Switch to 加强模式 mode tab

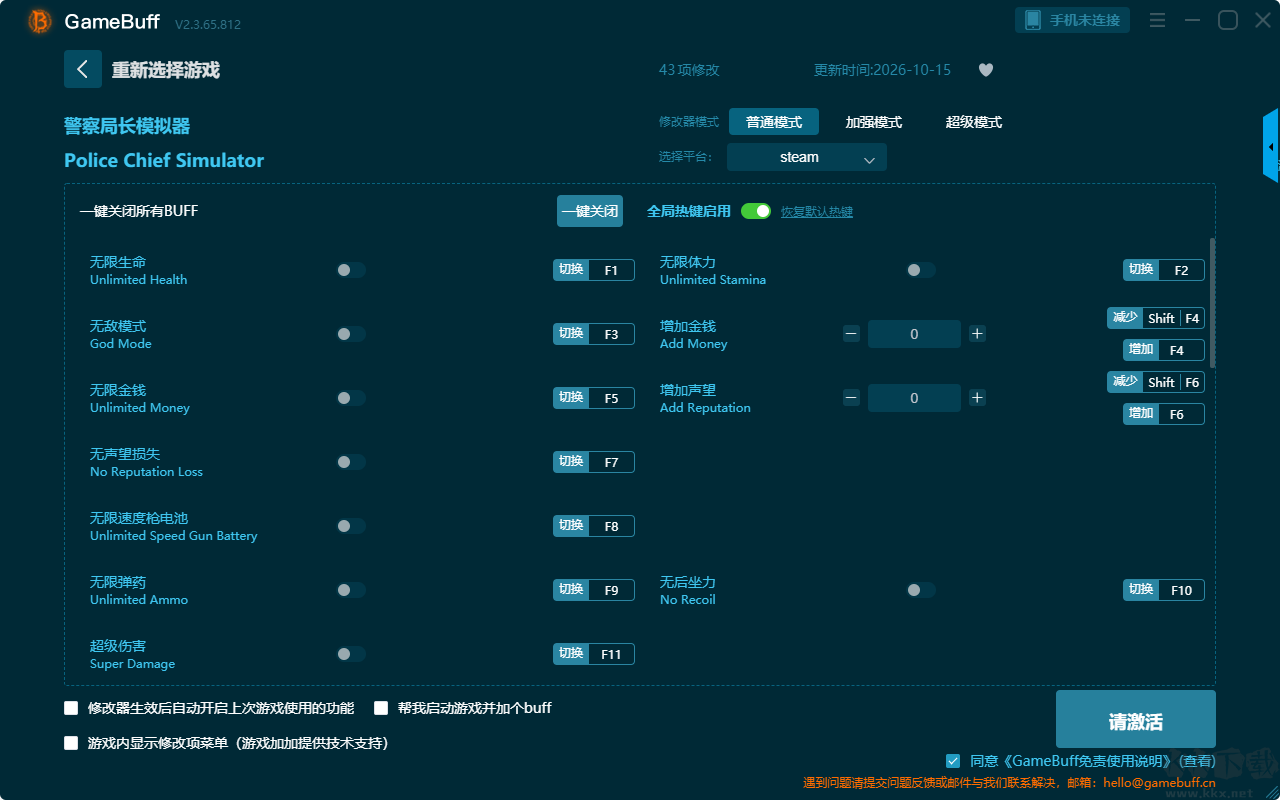[874, 122]
